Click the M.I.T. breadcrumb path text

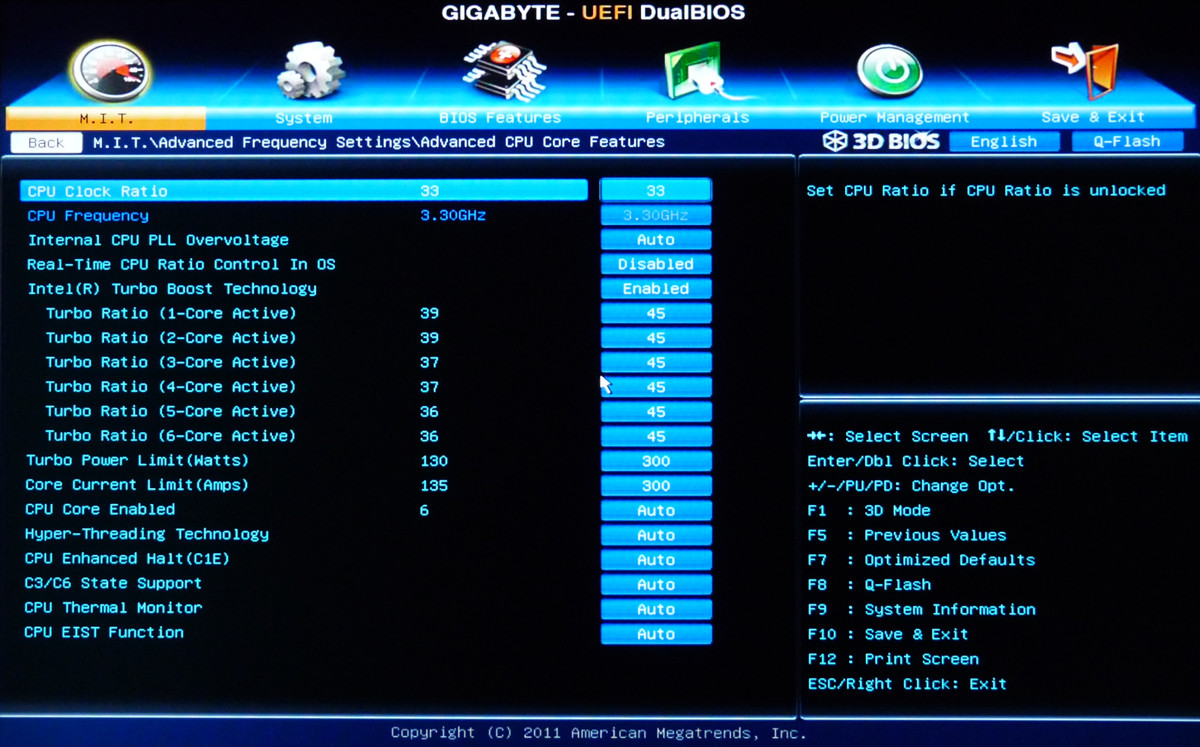click(x=379, y=142)
